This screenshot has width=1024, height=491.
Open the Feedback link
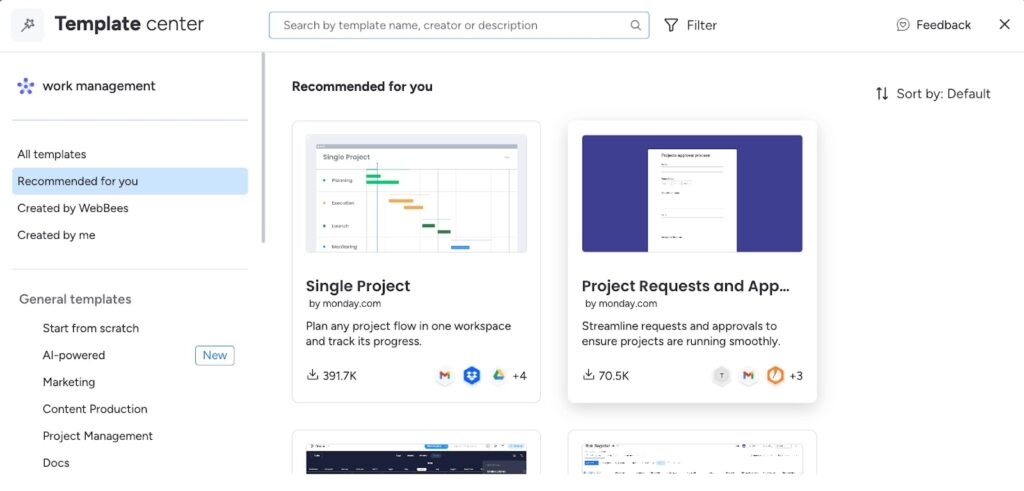tap(934, 25)
